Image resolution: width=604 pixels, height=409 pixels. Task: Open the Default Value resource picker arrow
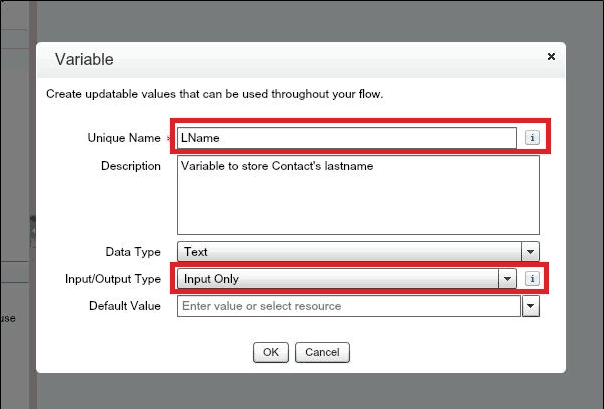[531, 306]
